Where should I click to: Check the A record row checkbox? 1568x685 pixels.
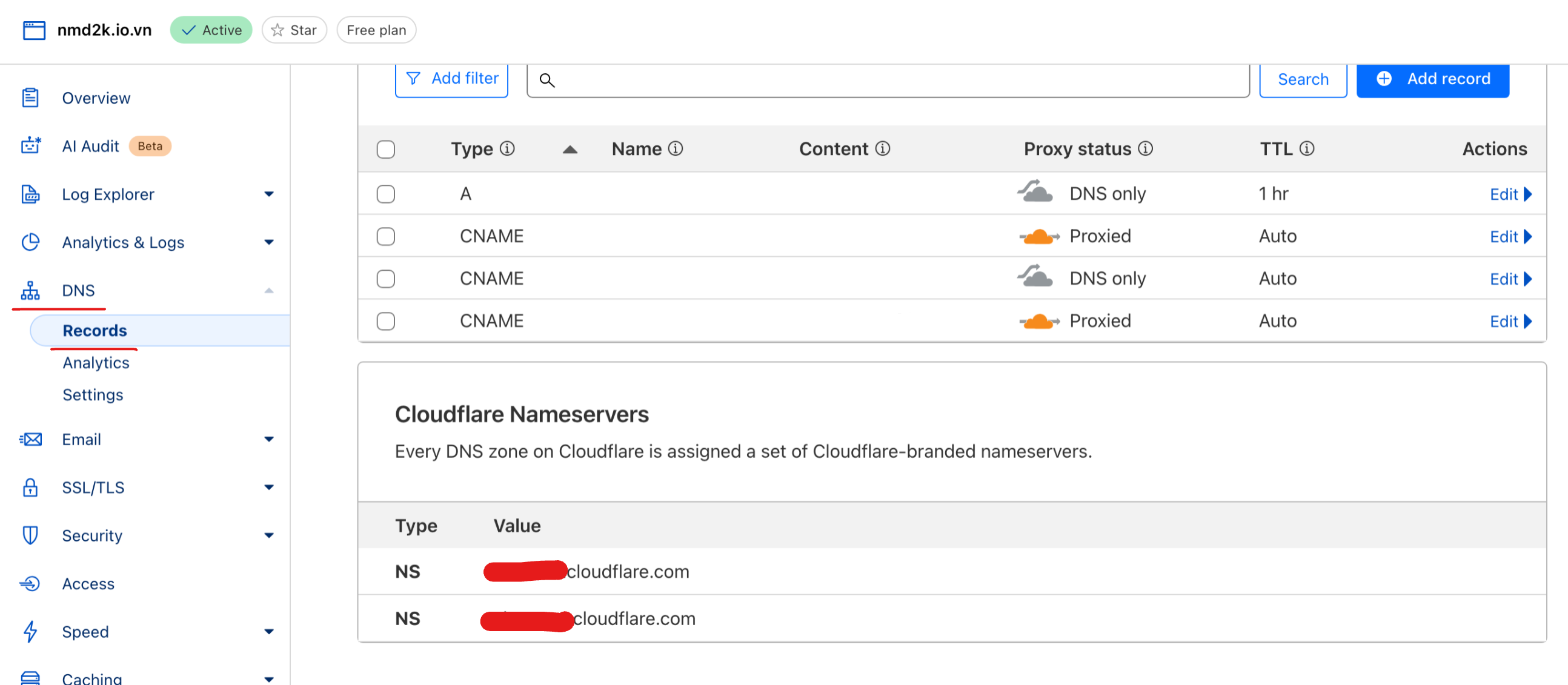[385, 194]
